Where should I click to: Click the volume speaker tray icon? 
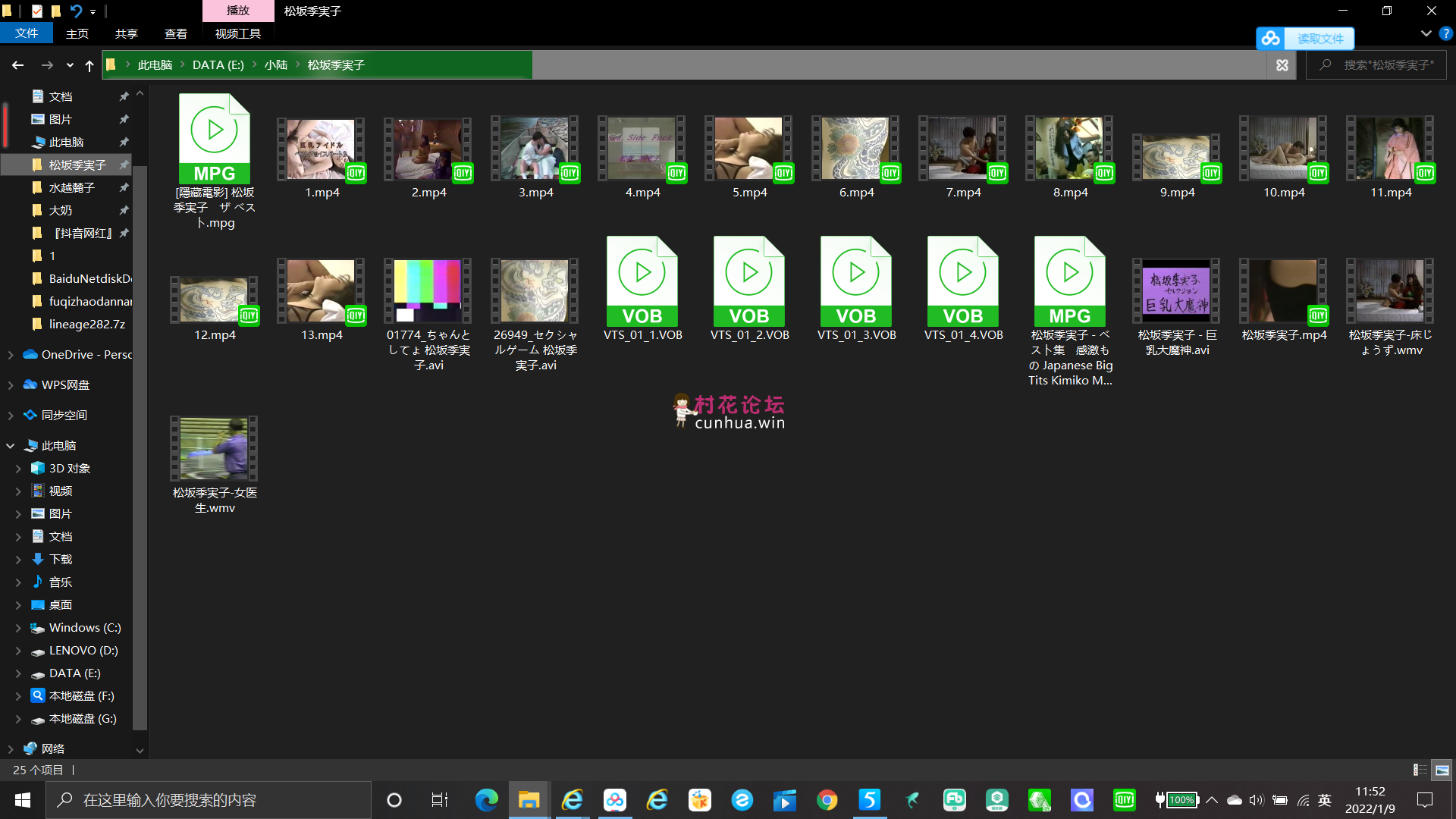[1257, 800]
